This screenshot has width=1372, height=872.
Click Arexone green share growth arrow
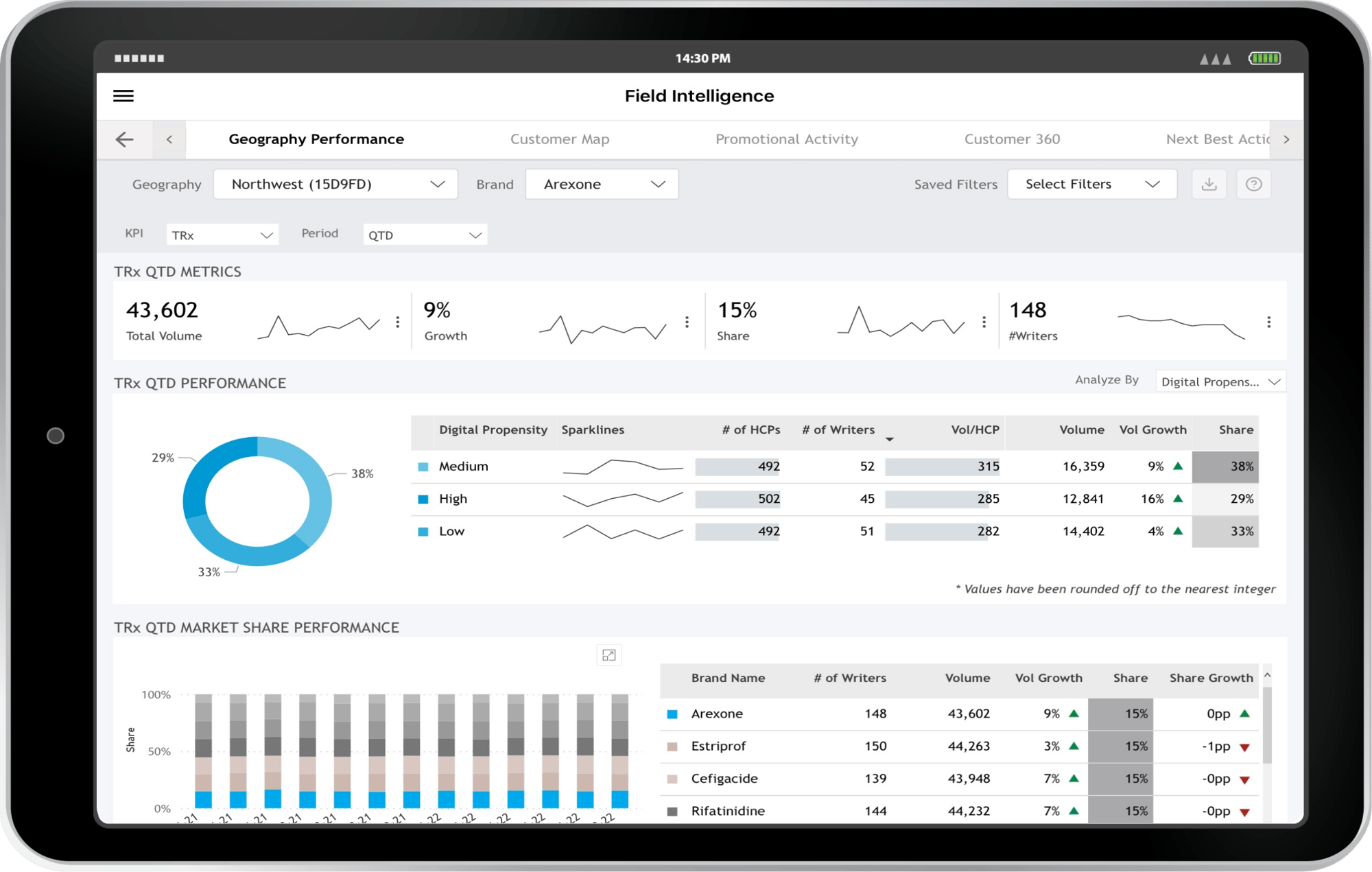tap(1245, 714)
